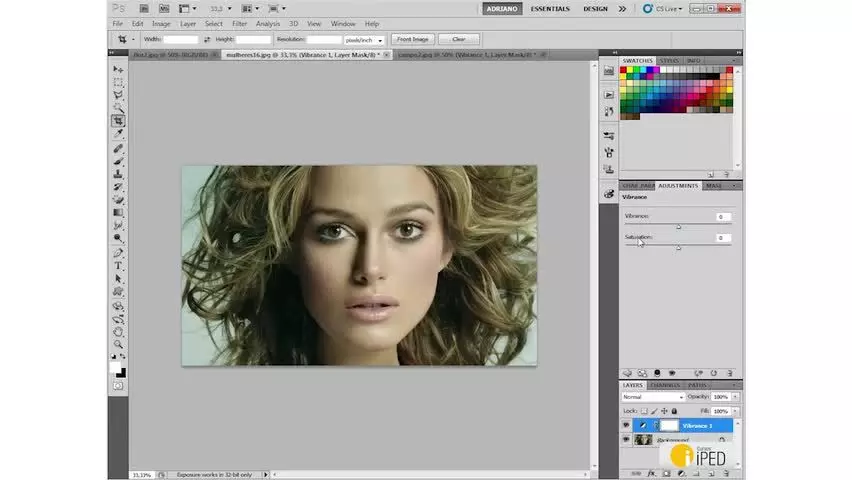Click the Front Image button
This screenshot has height=480, width=852.
point(412,39)
